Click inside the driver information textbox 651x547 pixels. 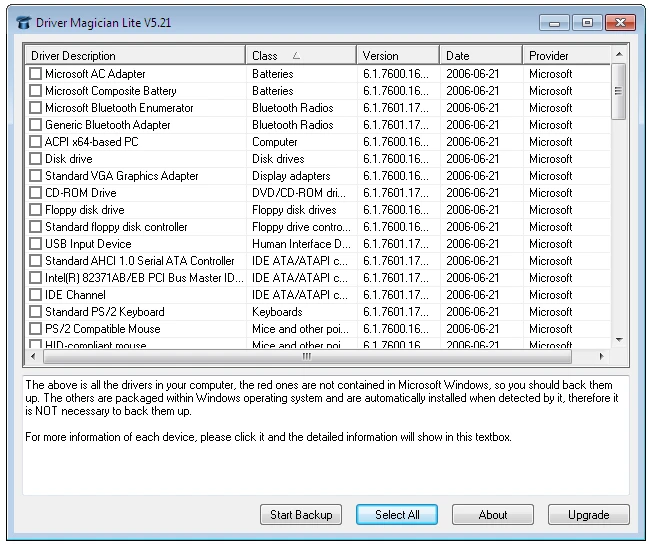326,435
